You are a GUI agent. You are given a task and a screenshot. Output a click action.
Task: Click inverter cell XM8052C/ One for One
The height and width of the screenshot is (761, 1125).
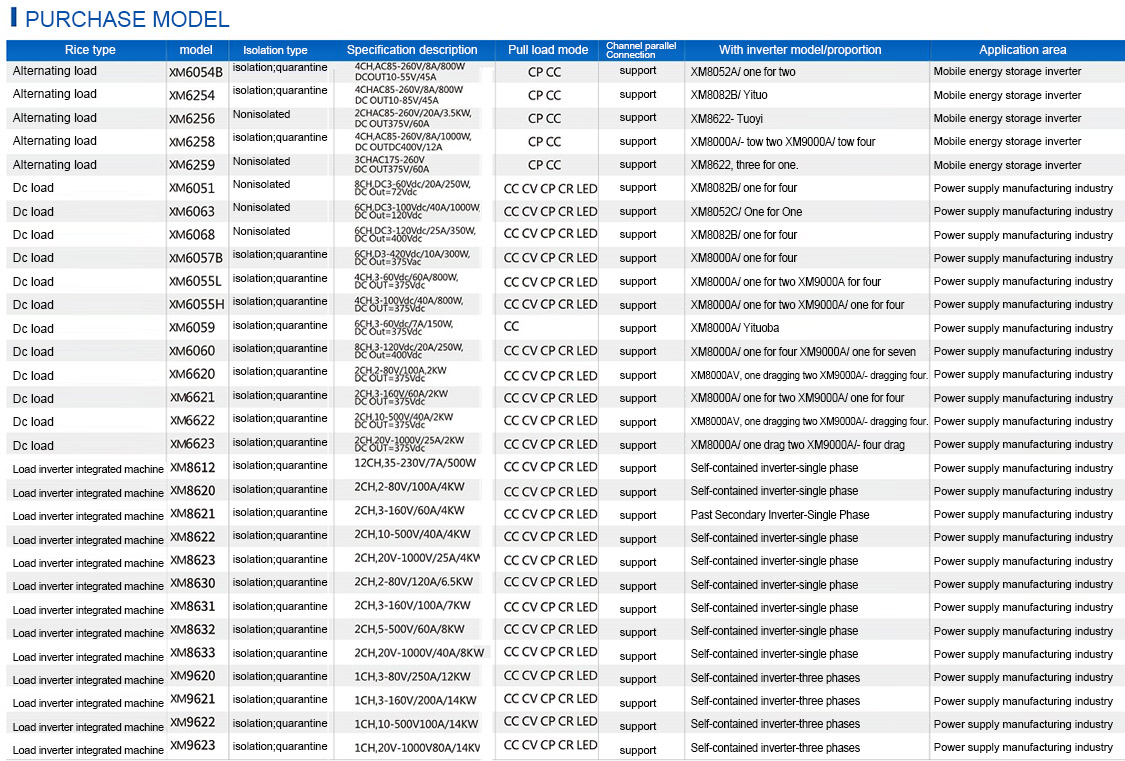click(746, 212)
